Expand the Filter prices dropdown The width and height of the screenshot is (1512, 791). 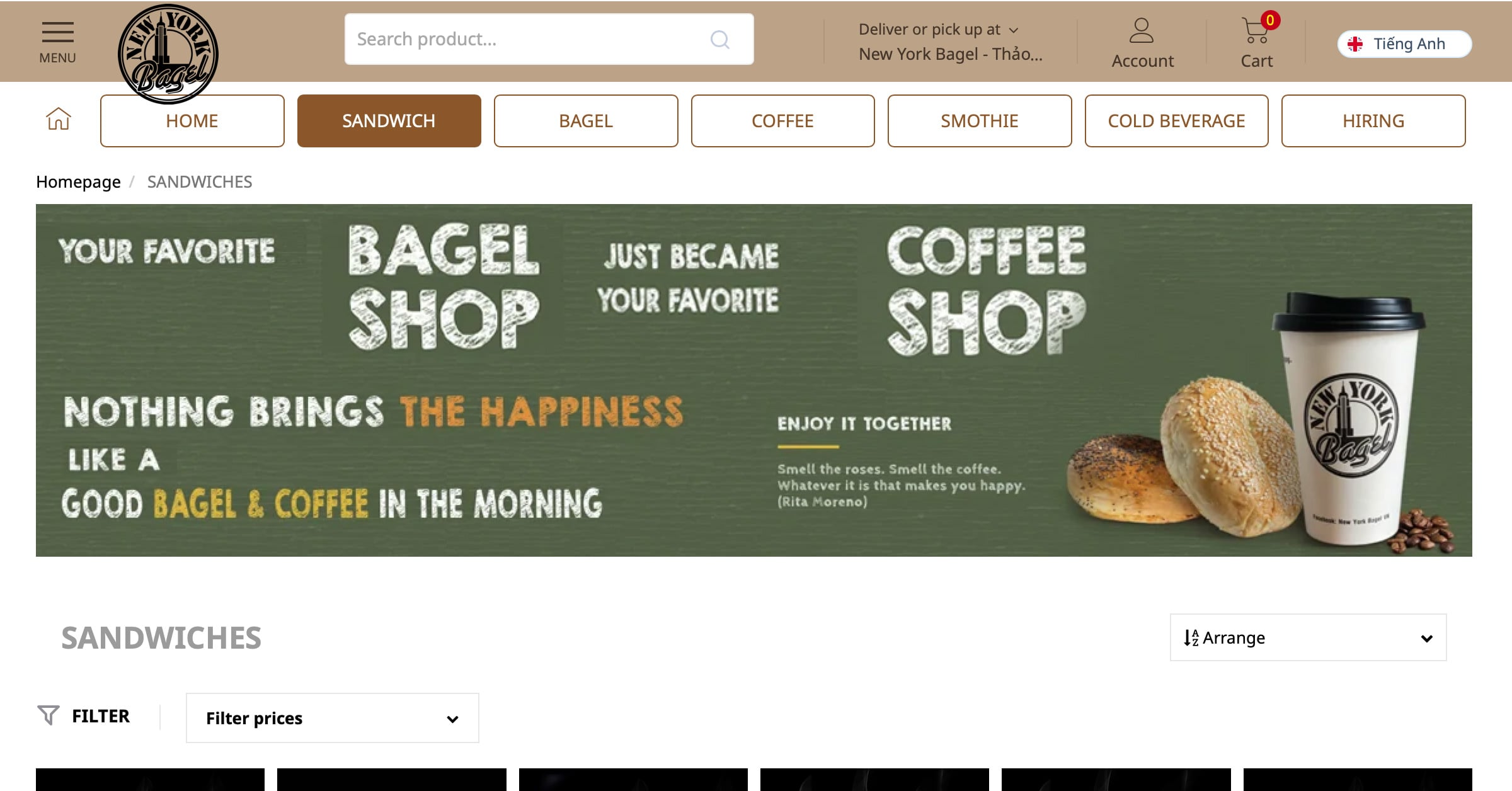(332, 718)
